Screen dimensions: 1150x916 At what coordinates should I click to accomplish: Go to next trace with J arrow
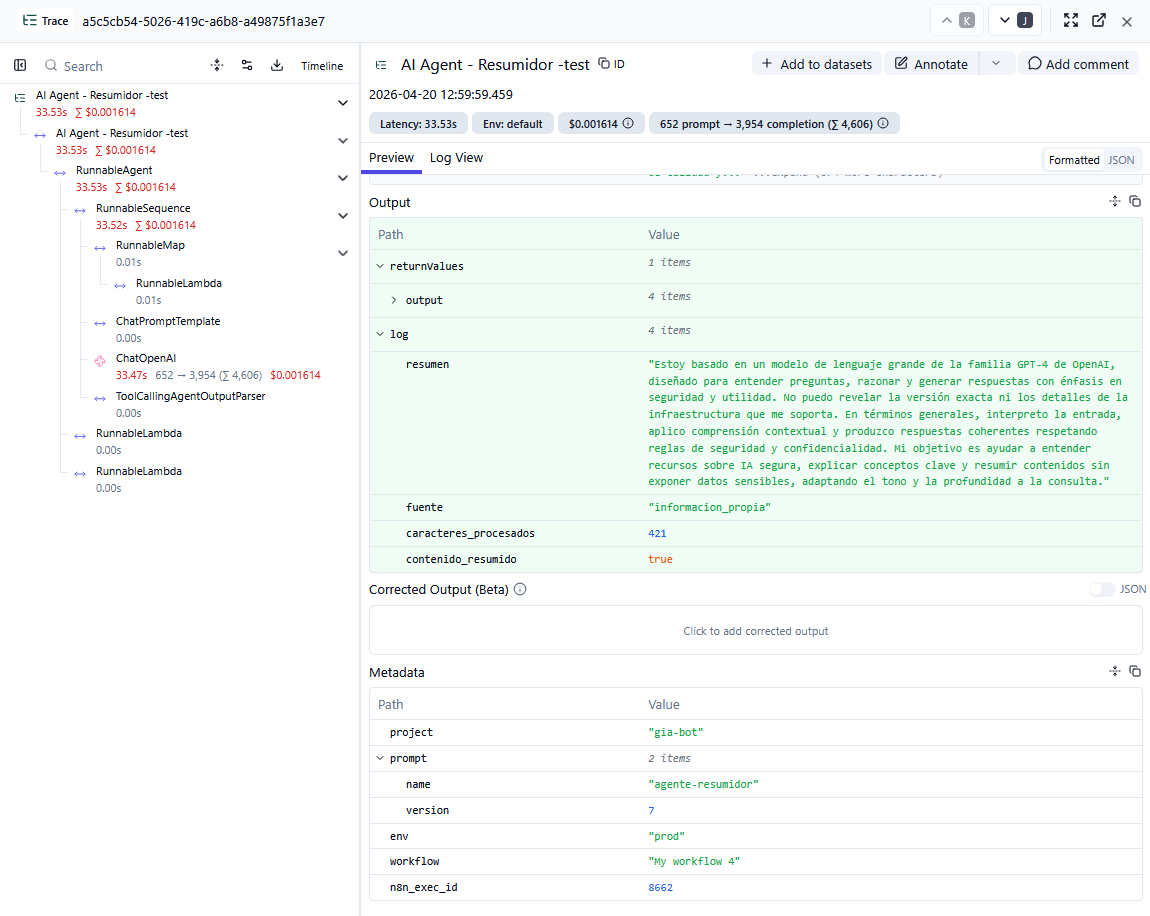[x=1015, y=21]
